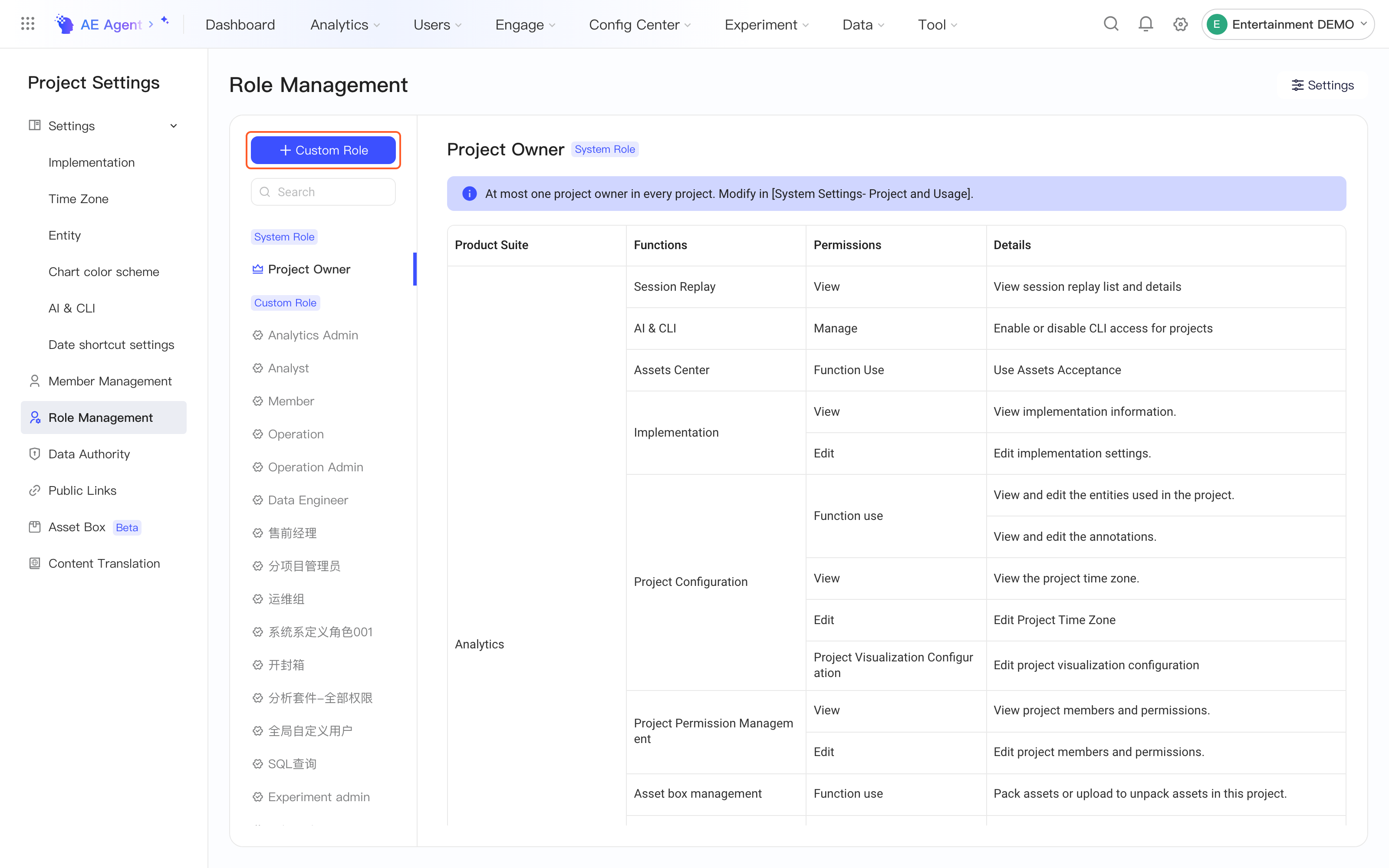Open Date shortcut settings
Screen dimensions: 1389x868
(x=111, y=345)
